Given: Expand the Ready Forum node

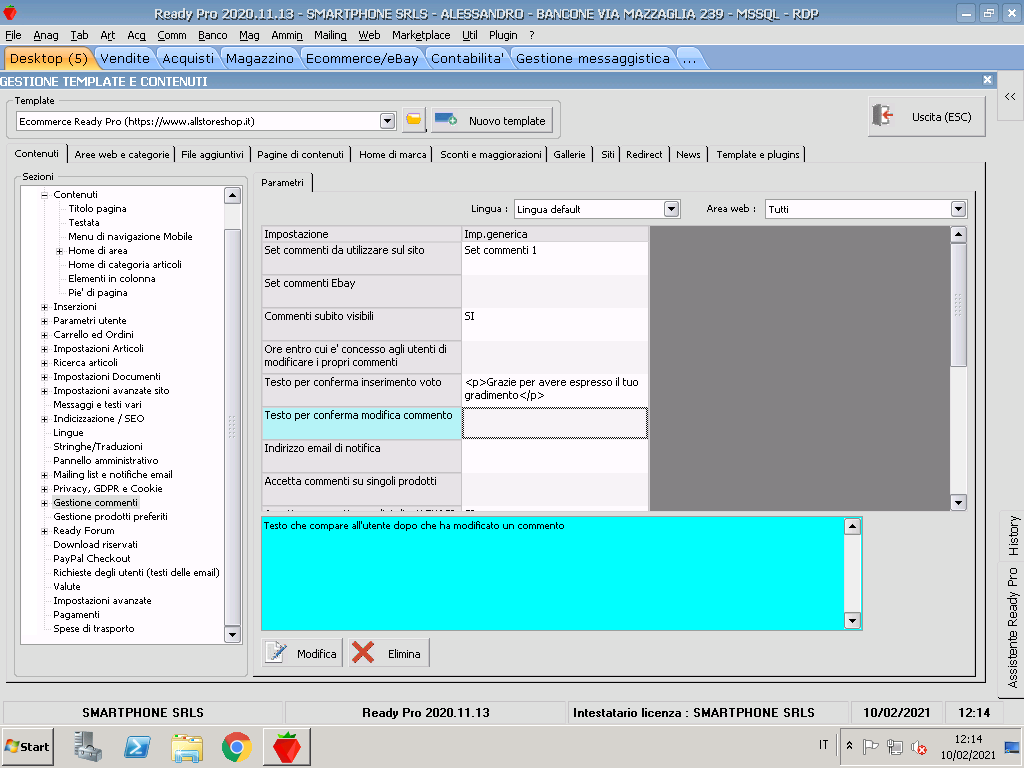Looking at the screenshot, I should [44, 531].
